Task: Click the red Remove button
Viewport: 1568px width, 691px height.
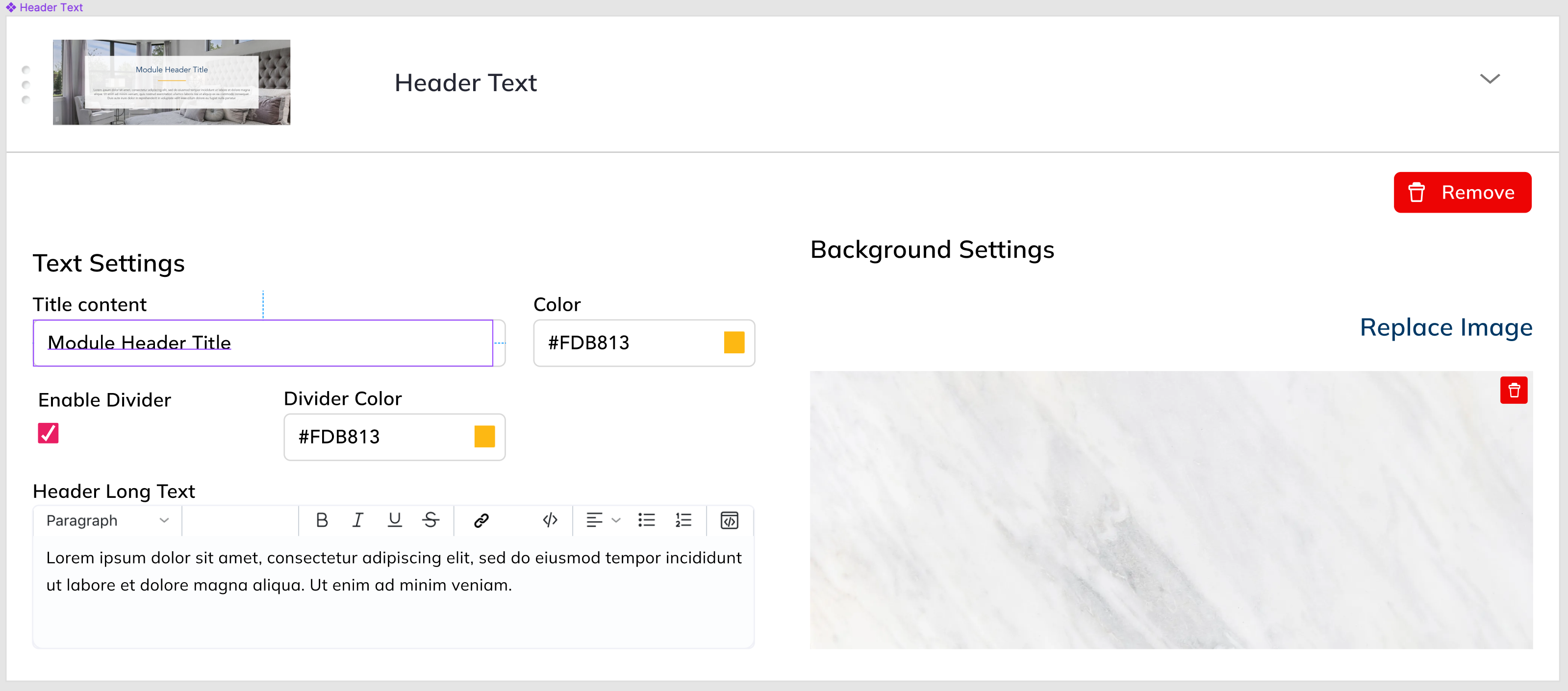Action: 1462,192
